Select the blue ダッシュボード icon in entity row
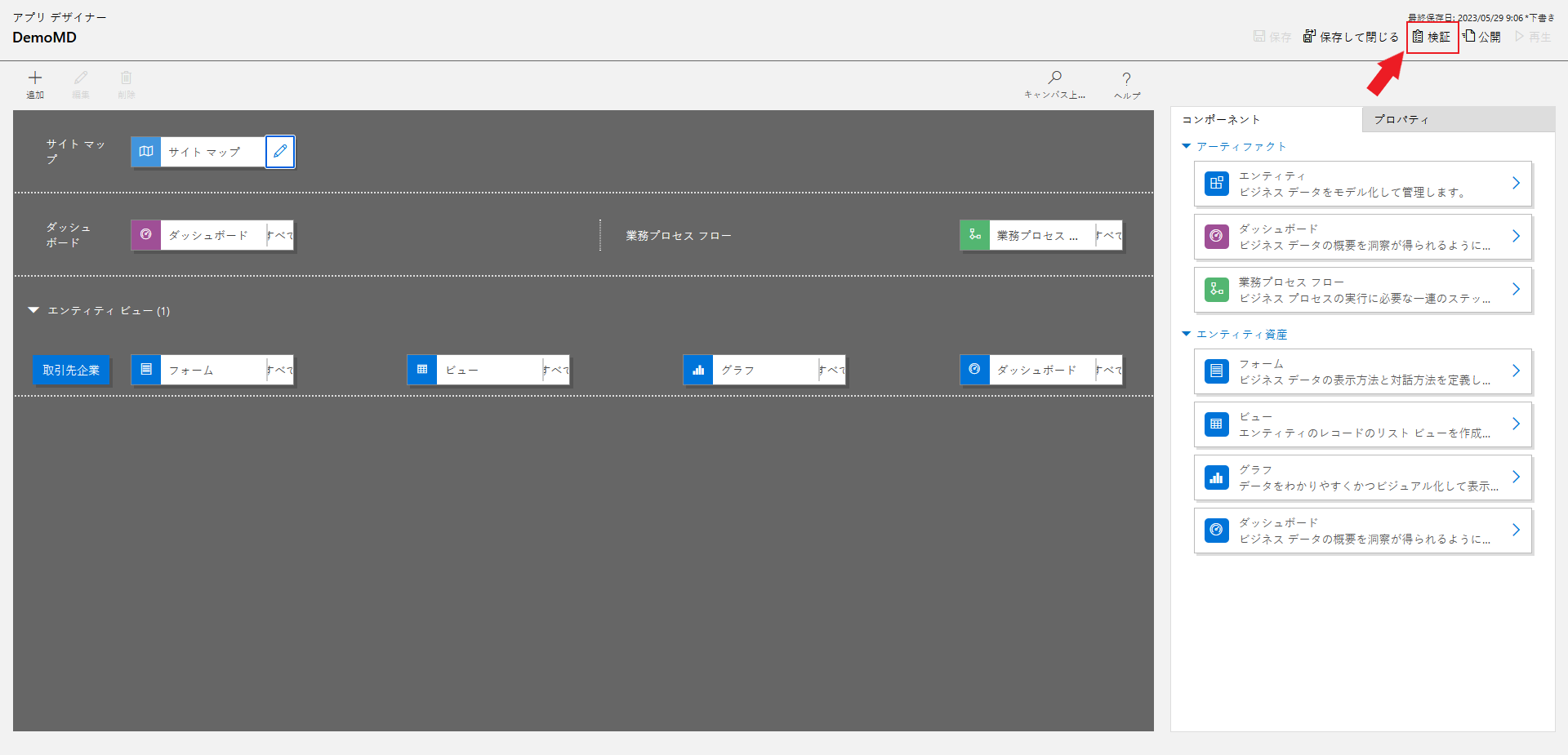 coord(975,370)
